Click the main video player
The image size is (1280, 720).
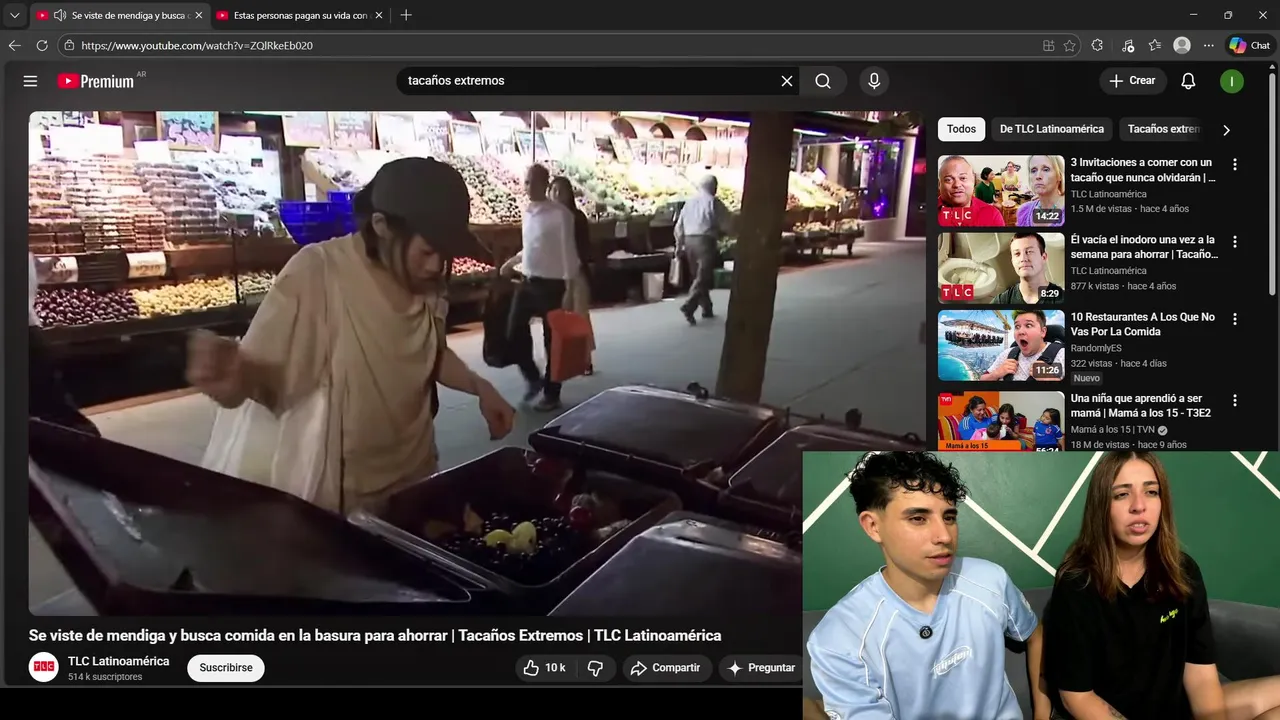pyautogui.click(x=476, y=363)
